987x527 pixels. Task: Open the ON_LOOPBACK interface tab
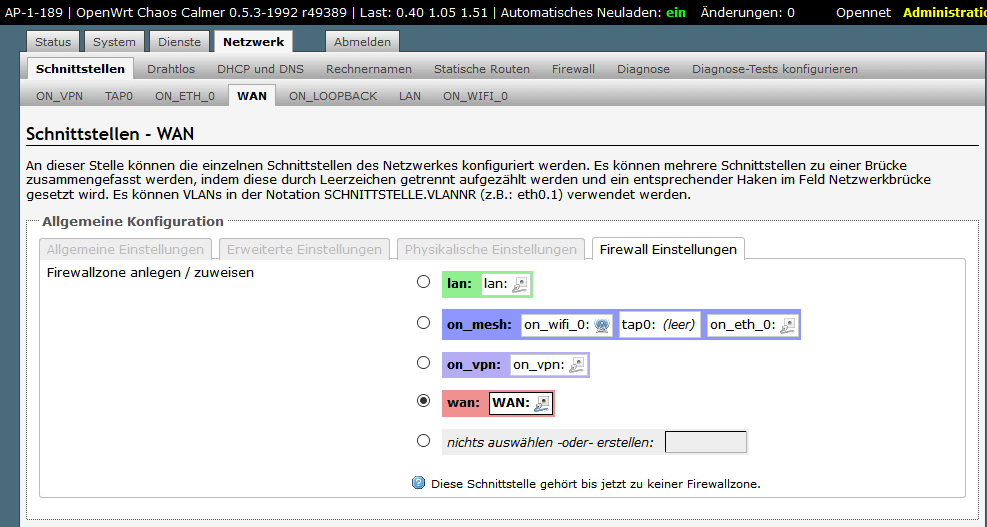333,96
